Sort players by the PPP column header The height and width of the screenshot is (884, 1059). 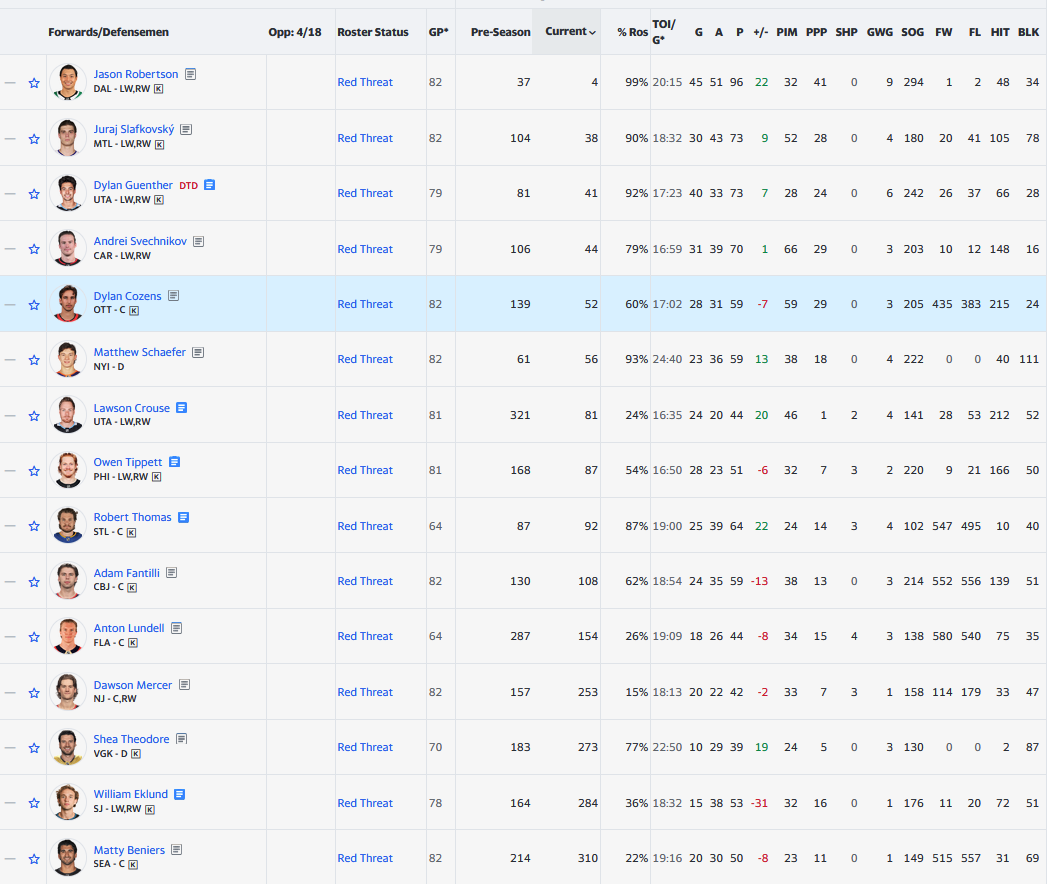click(x=820, y=32)
